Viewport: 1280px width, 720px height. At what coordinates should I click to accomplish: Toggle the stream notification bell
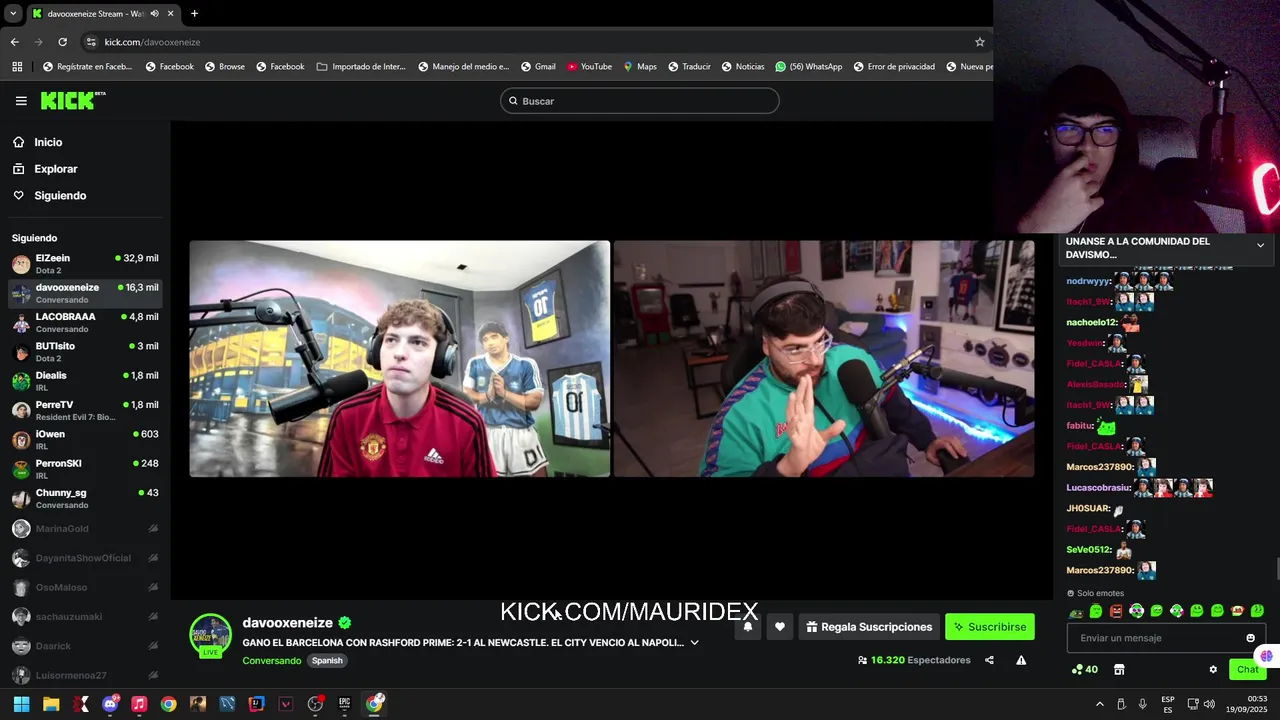click(x=747, y=627)
